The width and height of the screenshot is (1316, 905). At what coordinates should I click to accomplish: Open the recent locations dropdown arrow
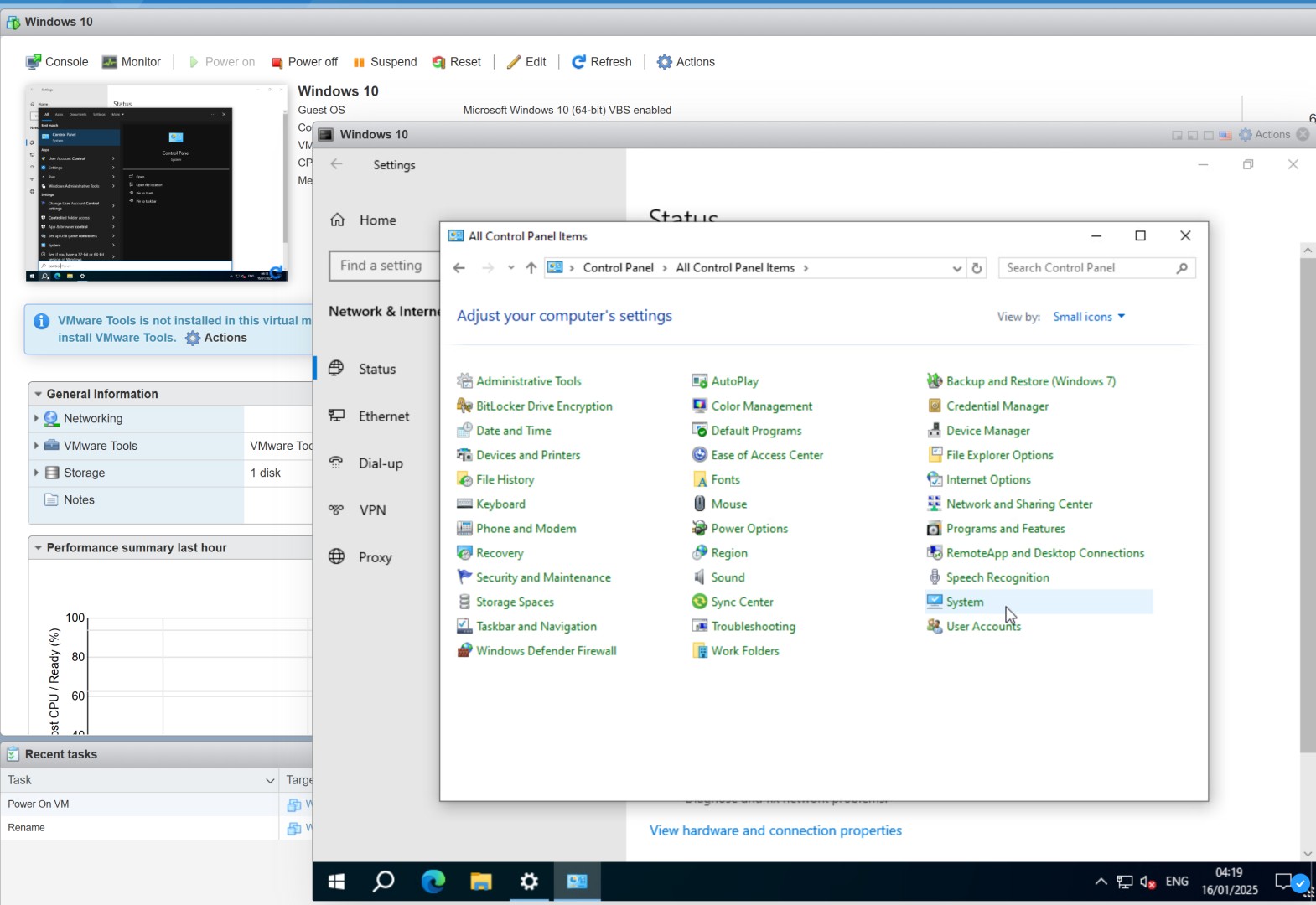pos(510,268)
